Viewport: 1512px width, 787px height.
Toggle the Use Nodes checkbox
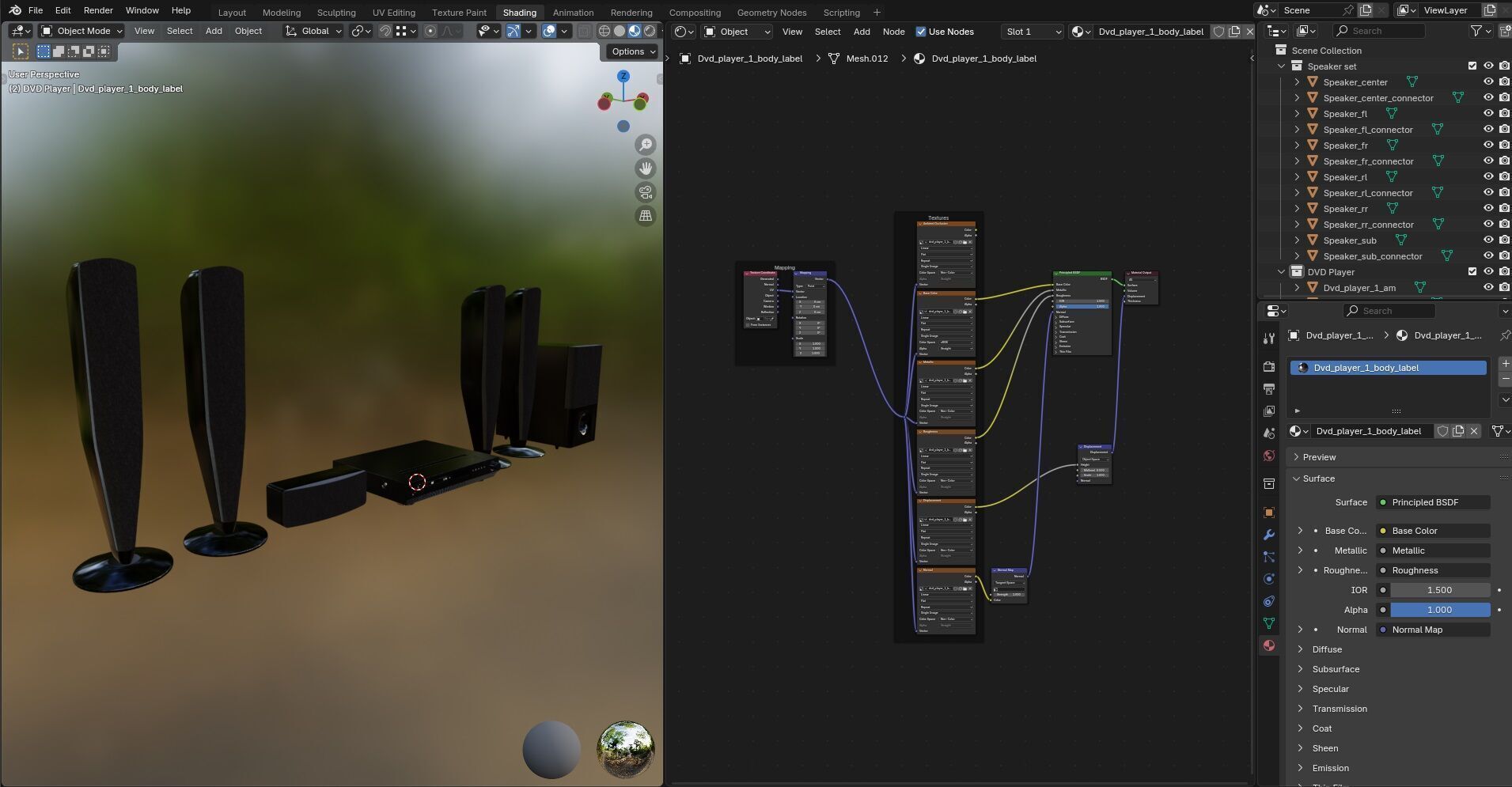point(921,32)
